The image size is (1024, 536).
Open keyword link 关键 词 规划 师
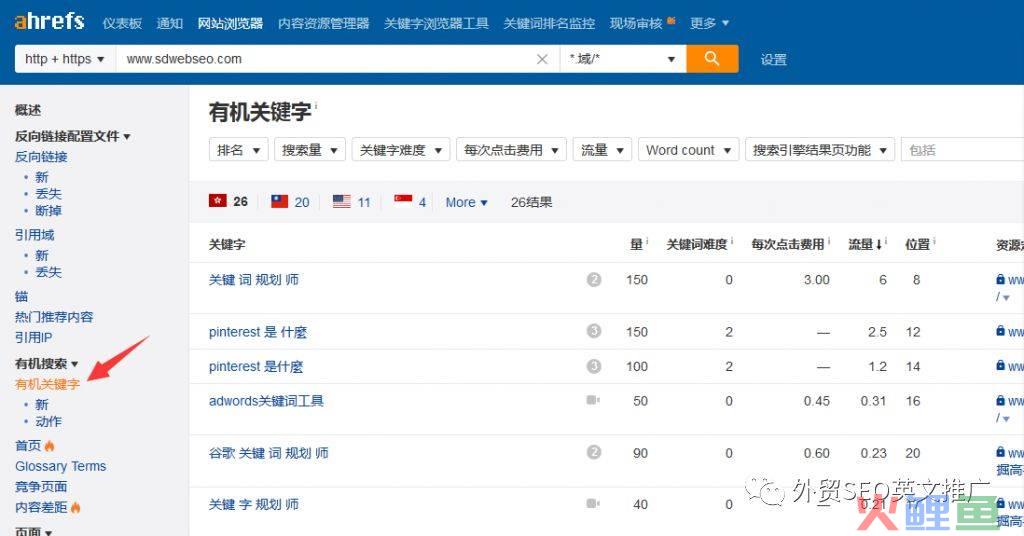(253, 279)
